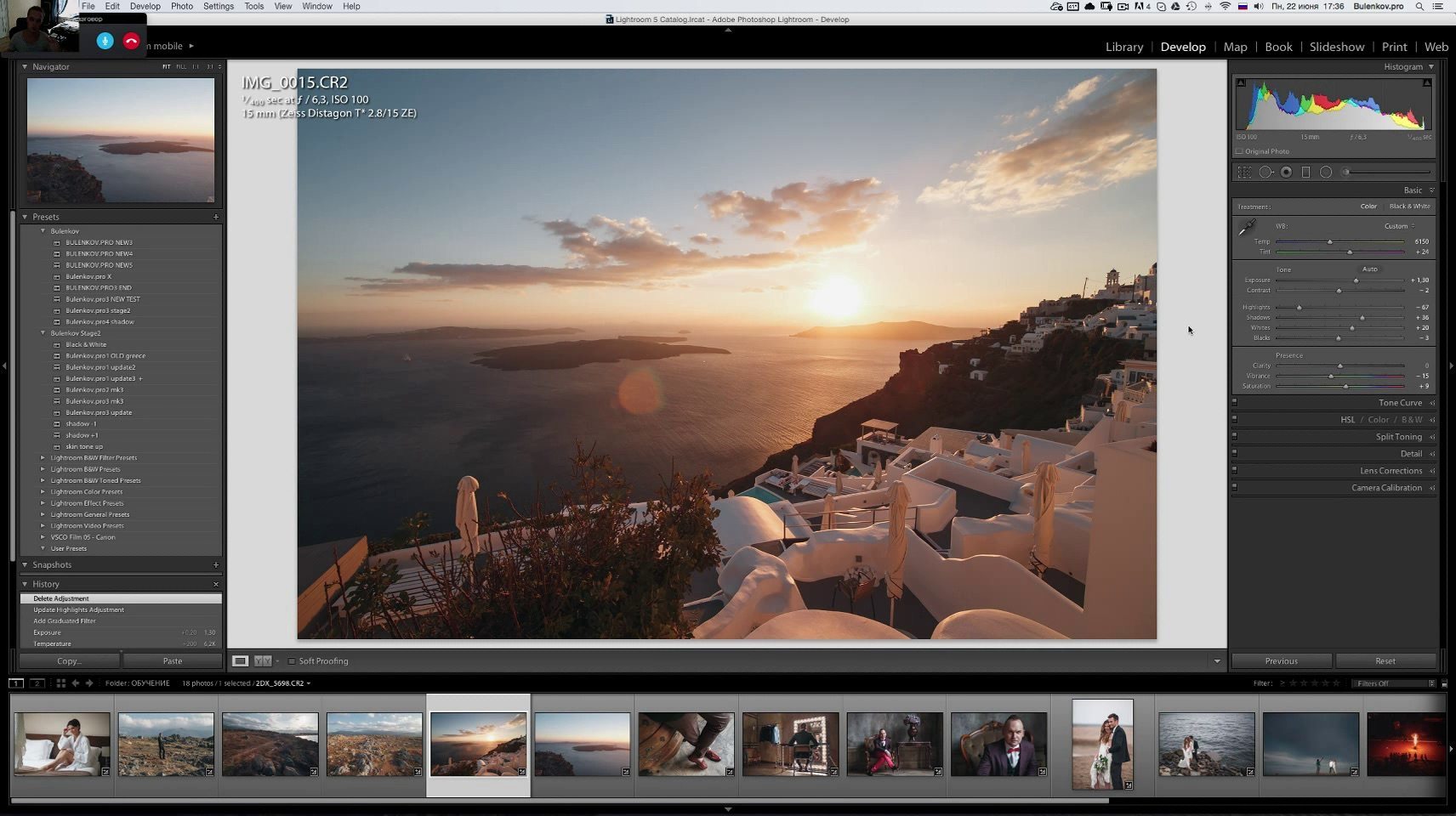Click the Reset button

[x=1385, y=661]
